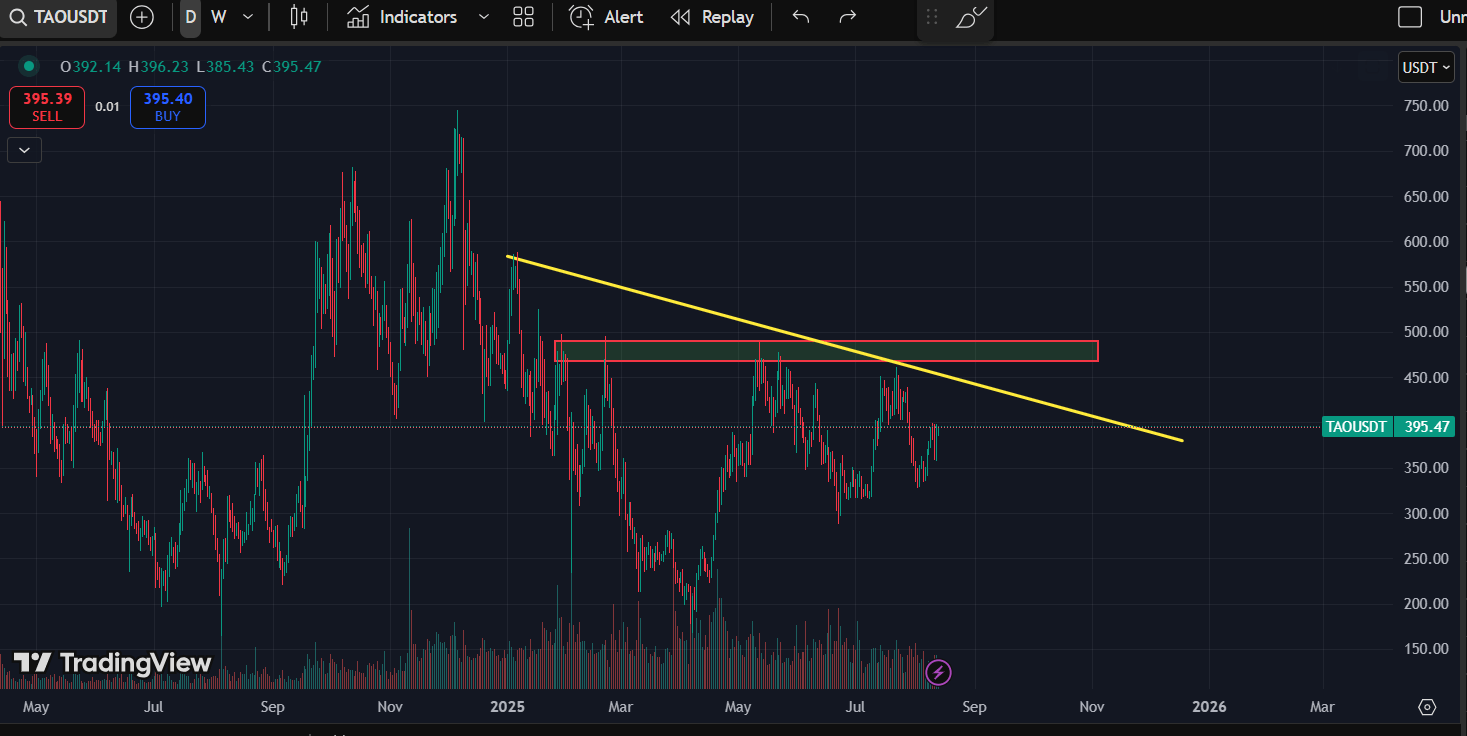Image resolution: width=1467 pixels, height=736 pixels.
Task: Start bar Replay mode
Action: click(x=712, y=17)
